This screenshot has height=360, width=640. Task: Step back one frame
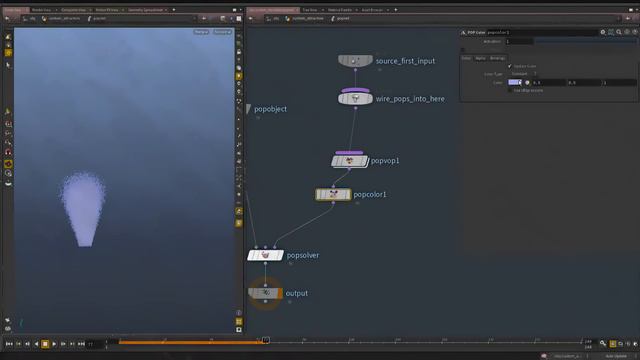click(27, 344)
